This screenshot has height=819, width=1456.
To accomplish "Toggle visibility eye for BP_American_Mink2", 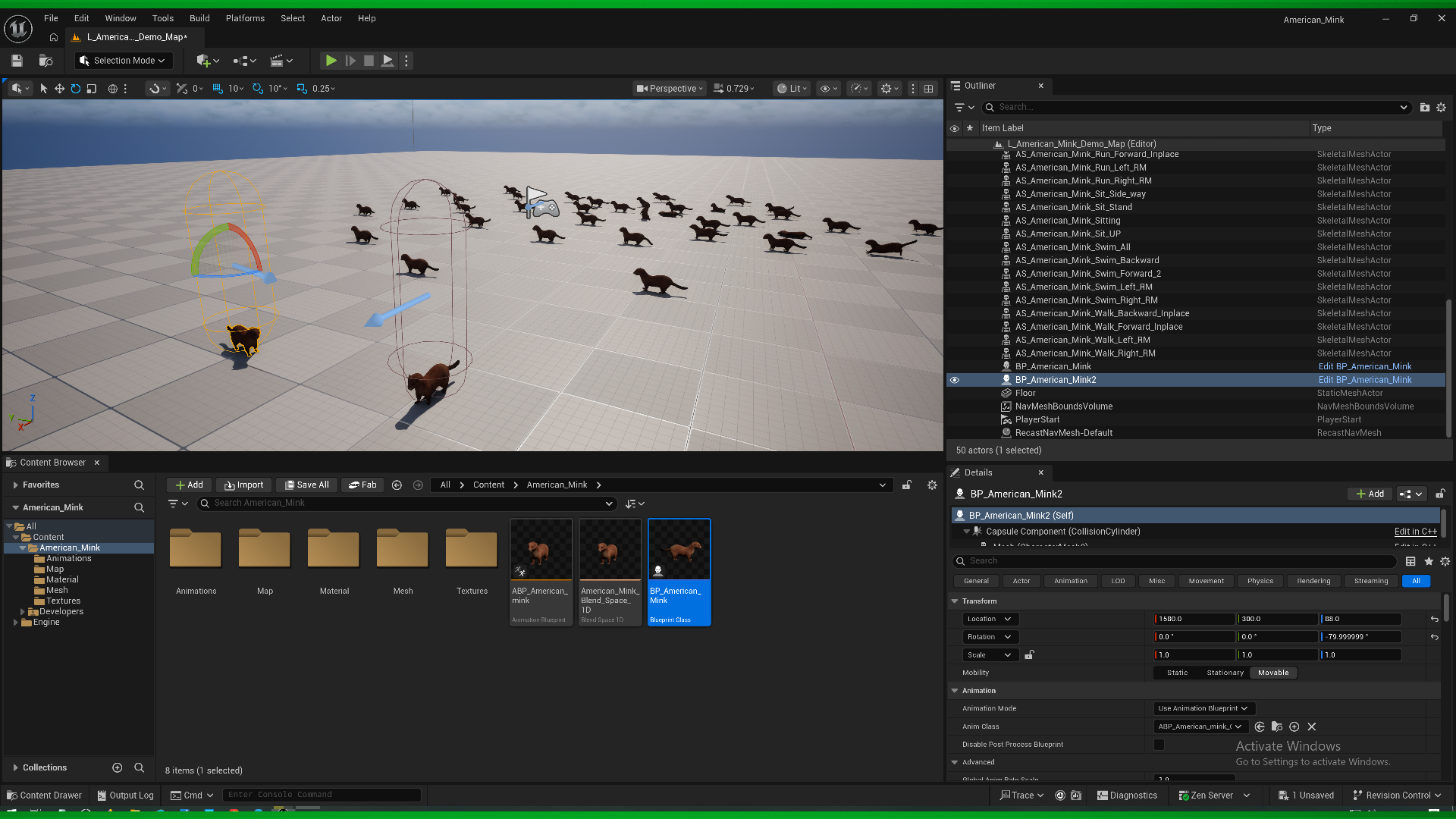I will coord(955,380).
